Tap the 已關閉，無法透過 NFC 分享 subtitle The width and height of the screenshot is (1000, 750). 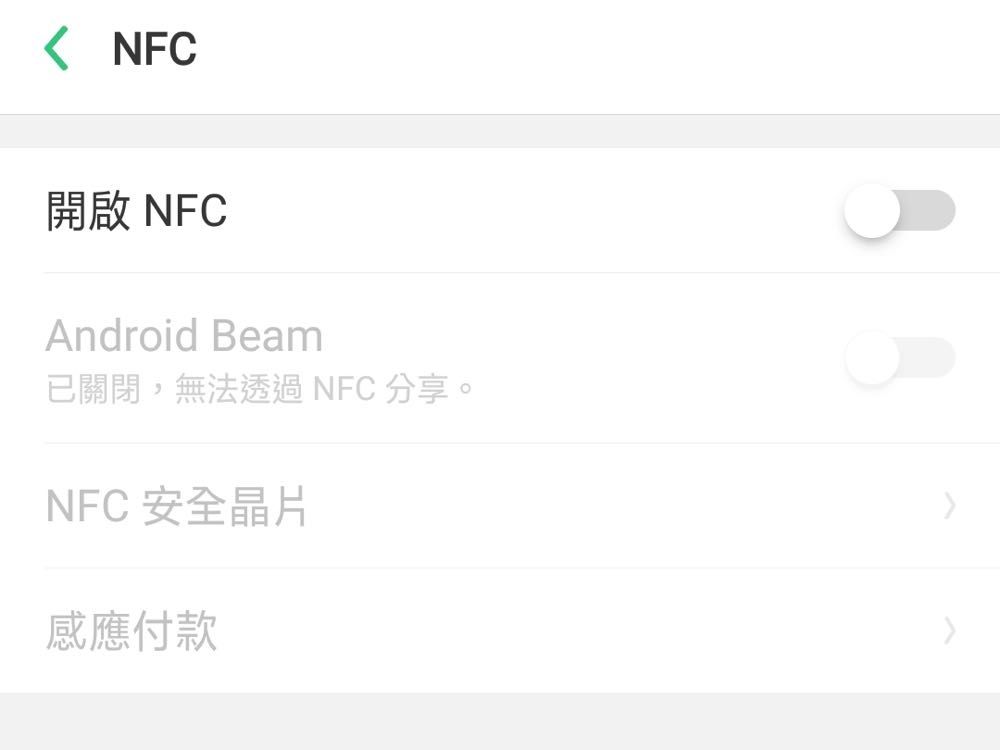click(260, 389)
